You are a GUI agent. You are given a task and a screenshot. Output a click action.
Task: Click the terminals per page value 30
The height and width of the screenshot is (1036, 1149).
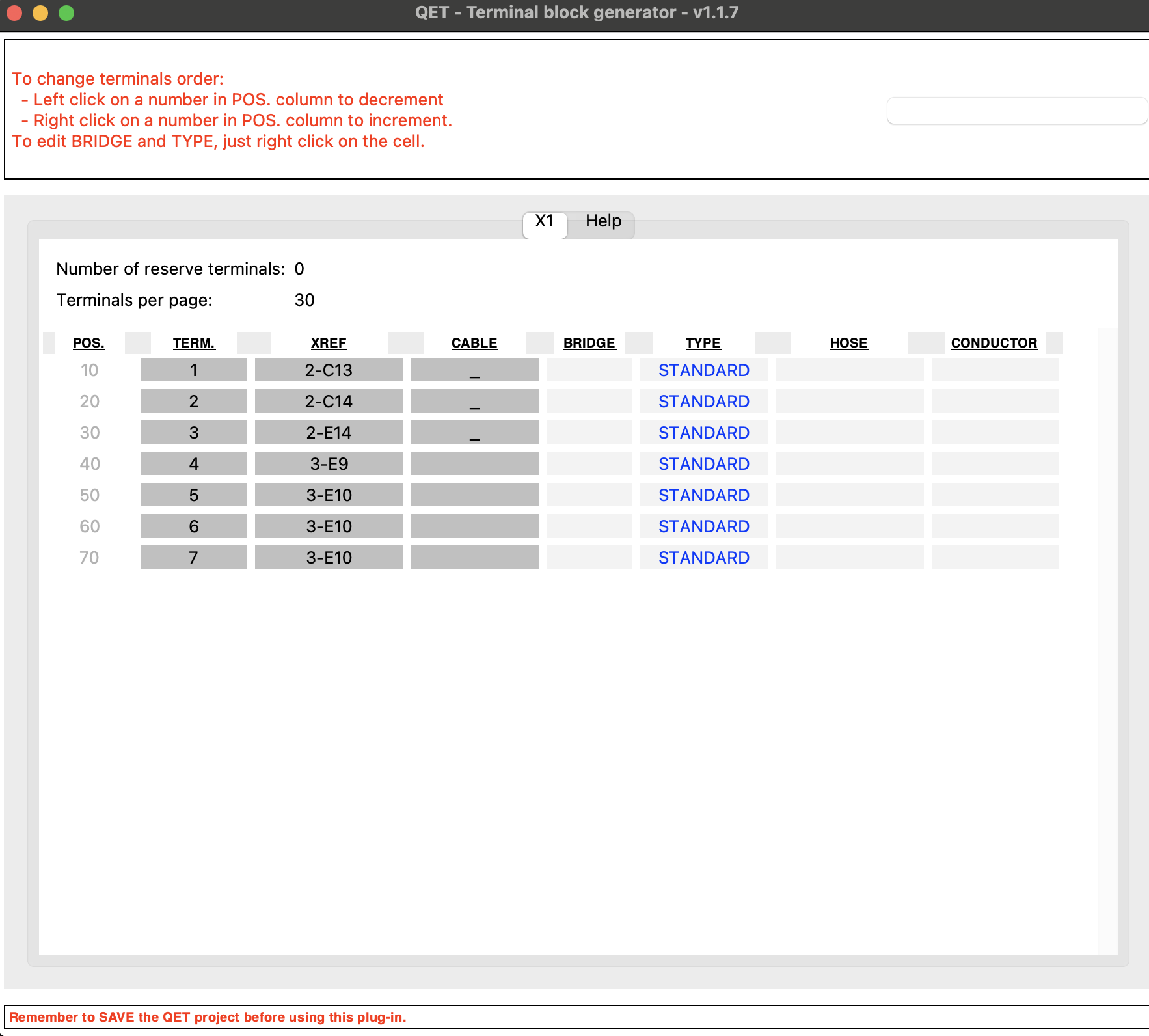(304, 300)
